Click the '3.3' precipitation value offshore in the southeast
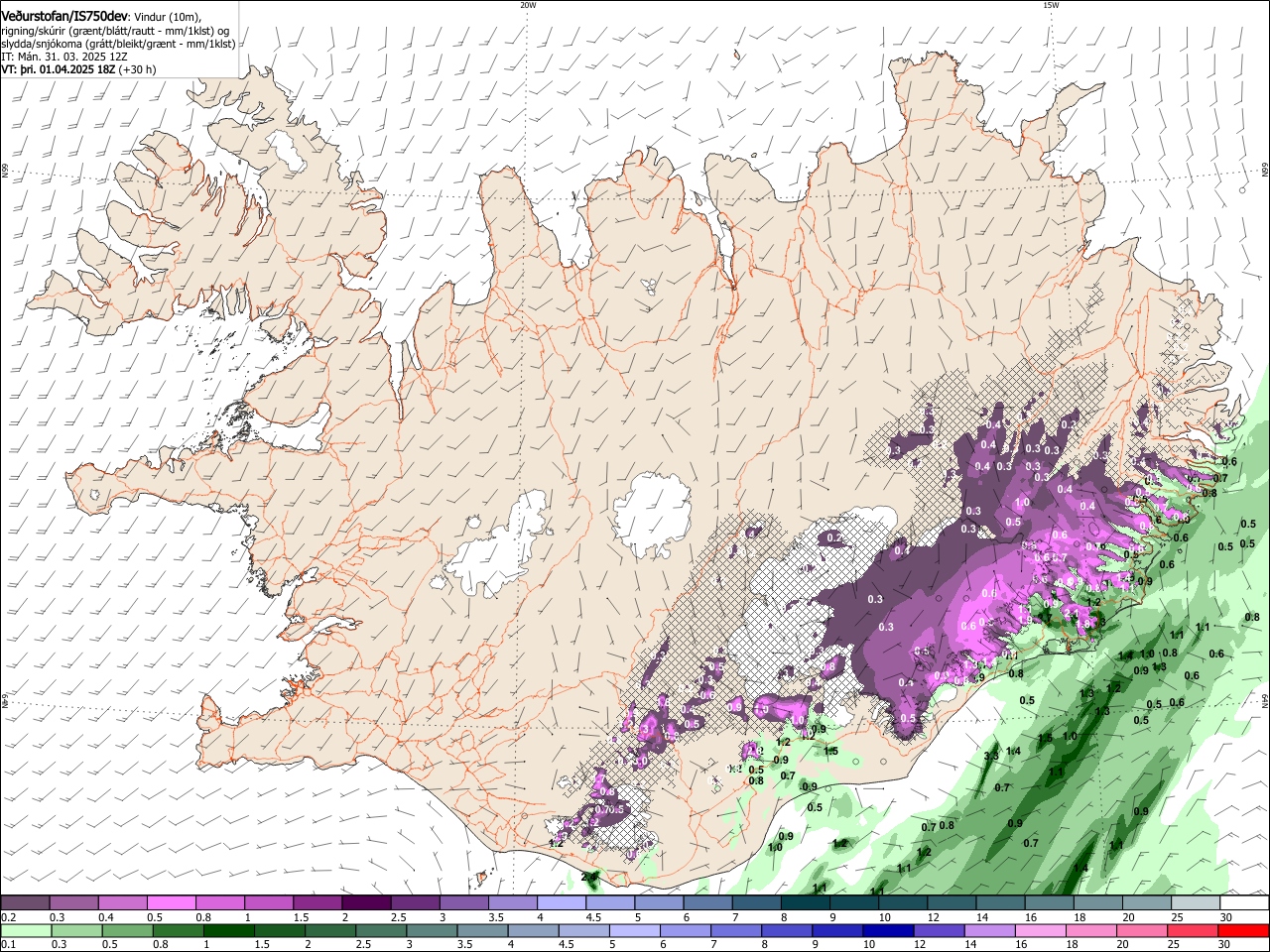 (990, 756)
